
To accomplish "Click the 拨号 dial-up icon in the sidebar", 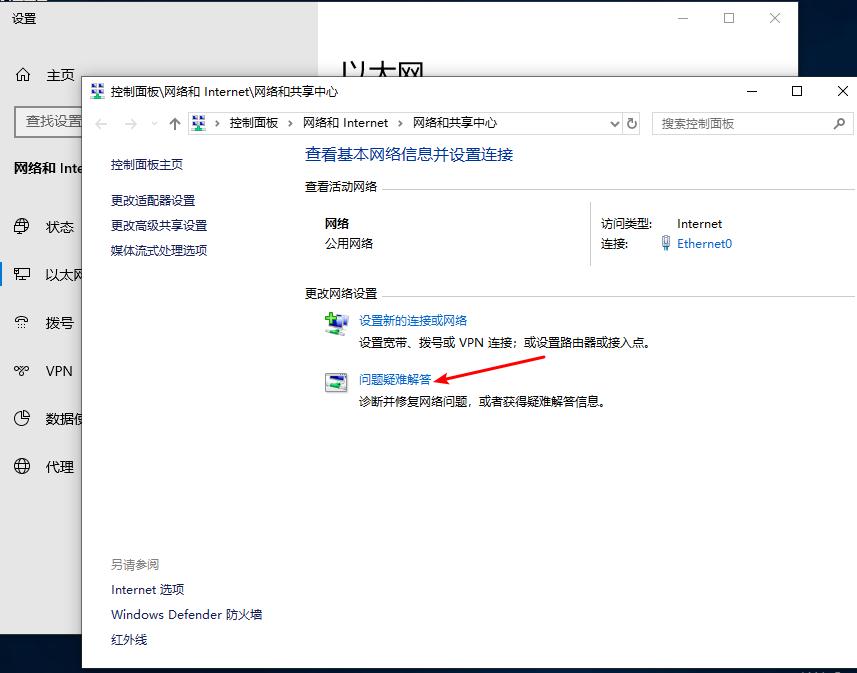I will click(x=22, y=322).
